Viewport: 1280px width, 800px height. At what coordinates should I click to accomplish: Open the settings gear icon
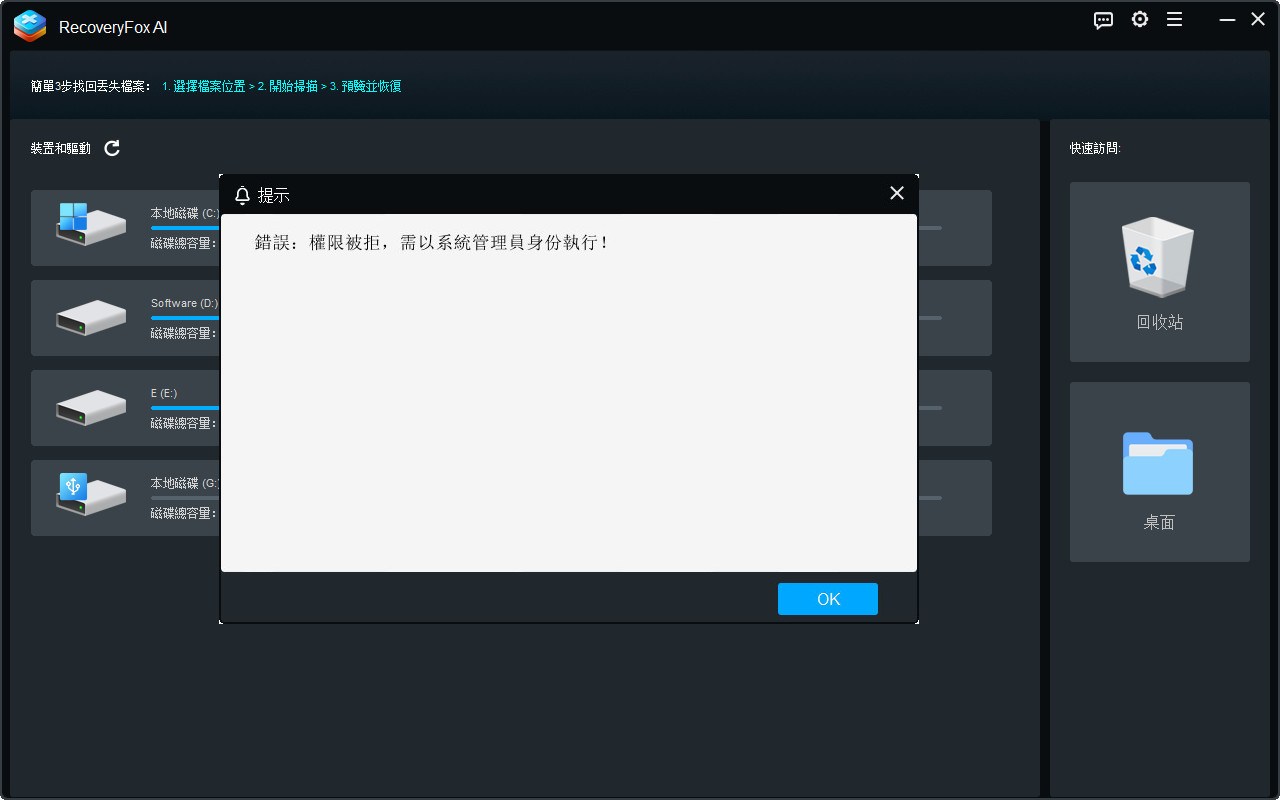coord(1140,19)
